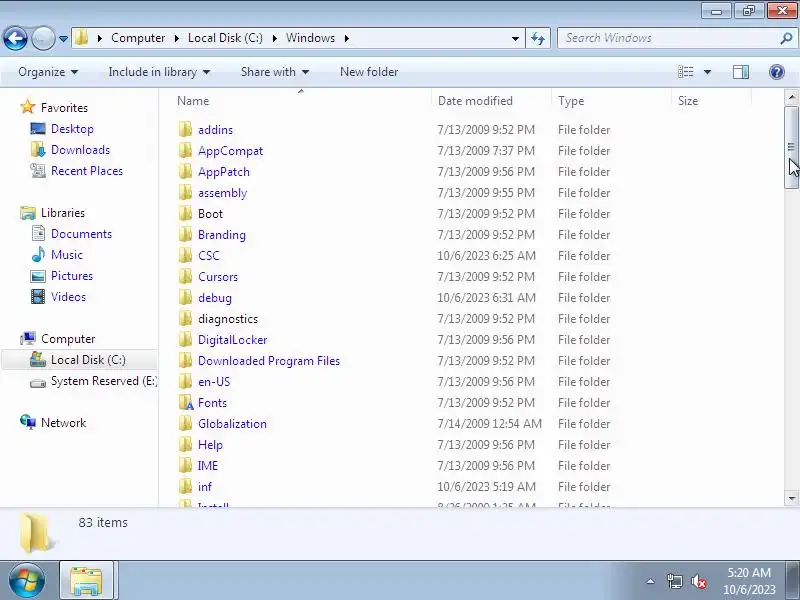Click the IME folder name
Screen dimensions: 800x600
208,465
